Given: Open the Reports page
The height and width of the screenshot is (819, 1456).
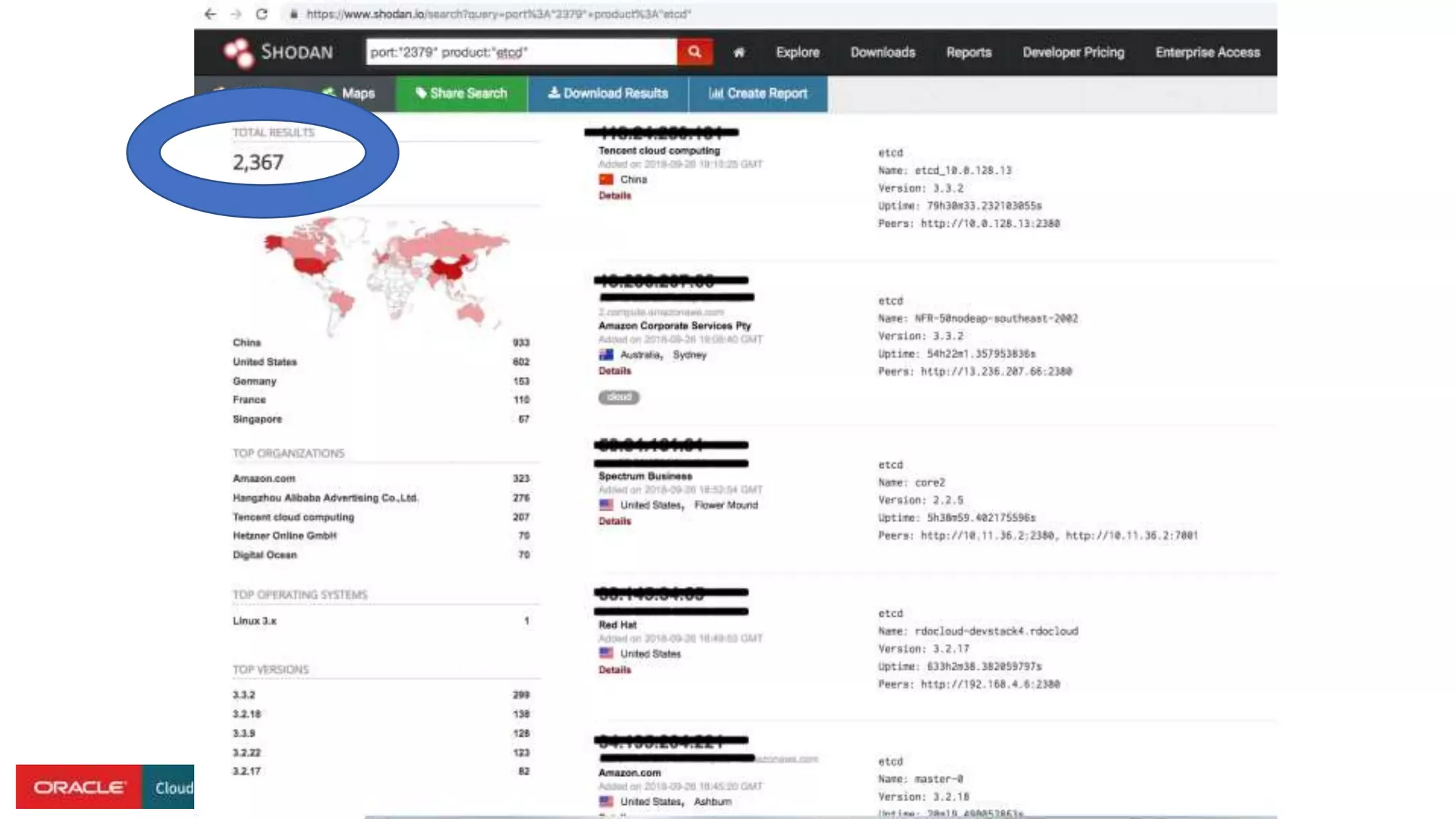Looking at the screenshot, I should tap(968, 52).
